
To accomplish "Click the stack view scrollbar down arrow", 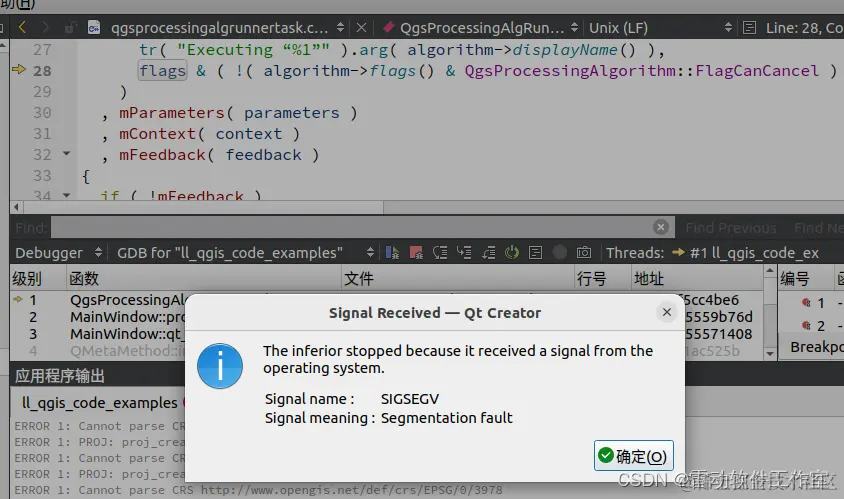I will click(770, 354).
